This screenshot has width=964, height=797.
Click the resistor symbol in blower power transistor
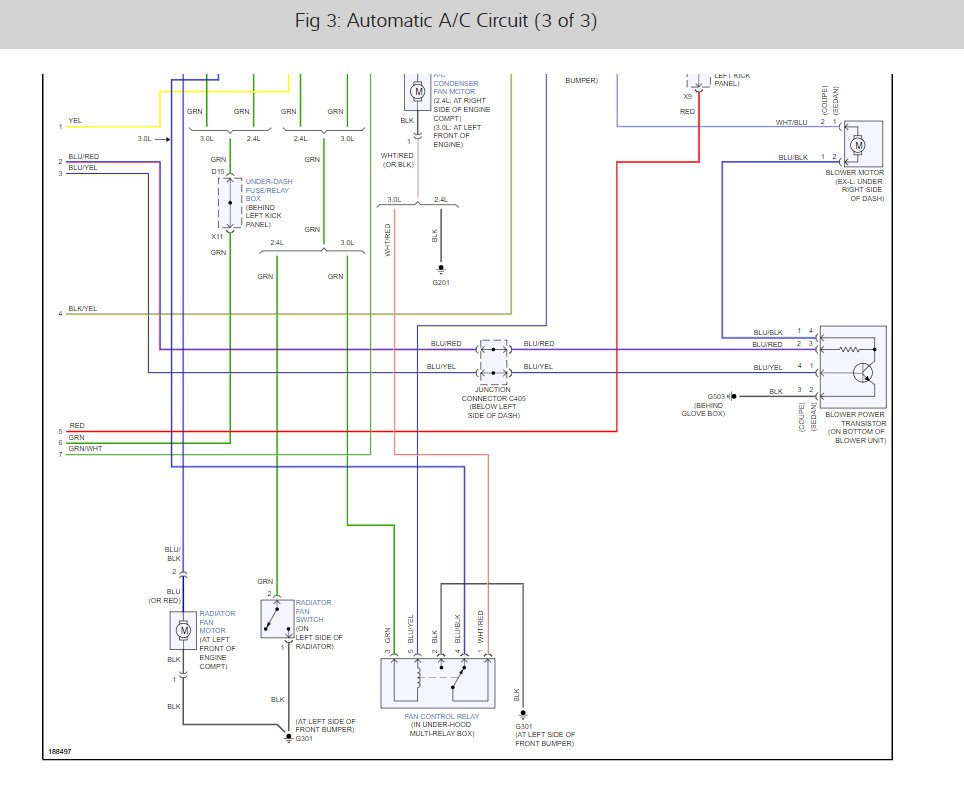(849, 349)
